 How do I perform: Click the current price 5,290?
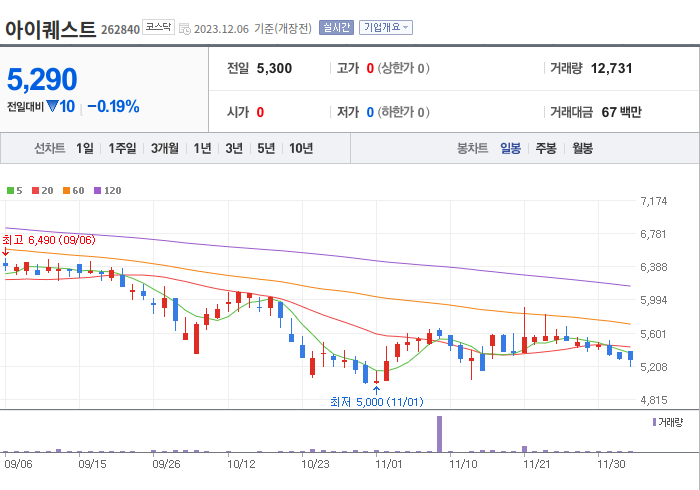pos(42,79)
